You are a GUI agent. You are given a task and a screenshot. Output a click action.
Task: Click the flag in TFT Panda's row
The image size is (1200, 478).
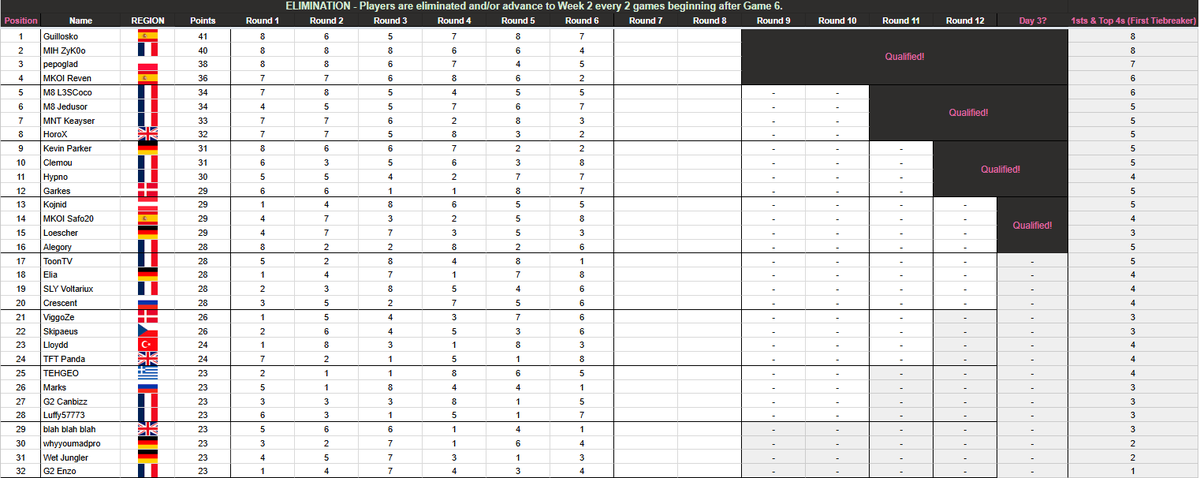point(148,359)
